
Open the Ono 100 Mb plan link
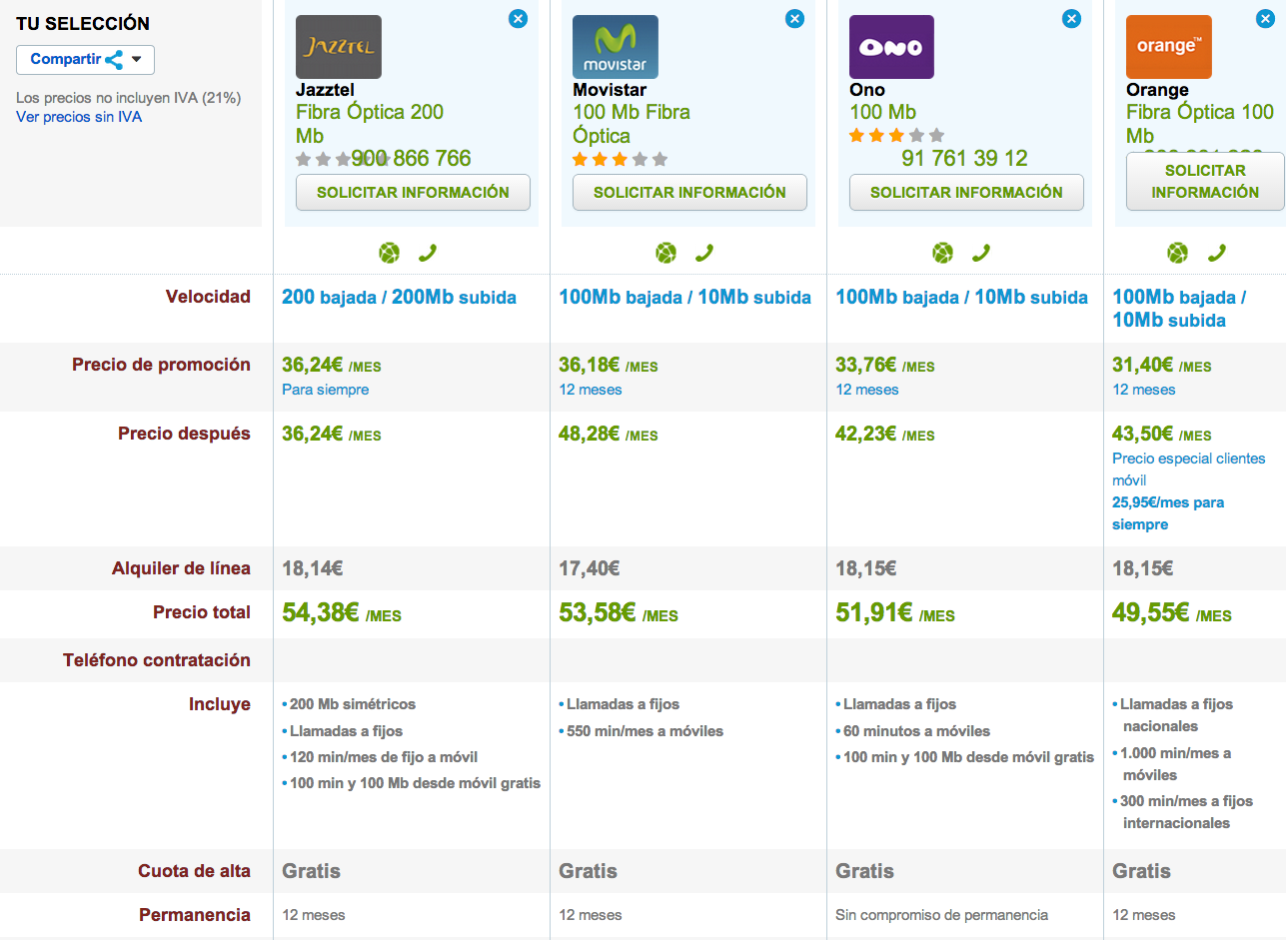click(882, 112)
